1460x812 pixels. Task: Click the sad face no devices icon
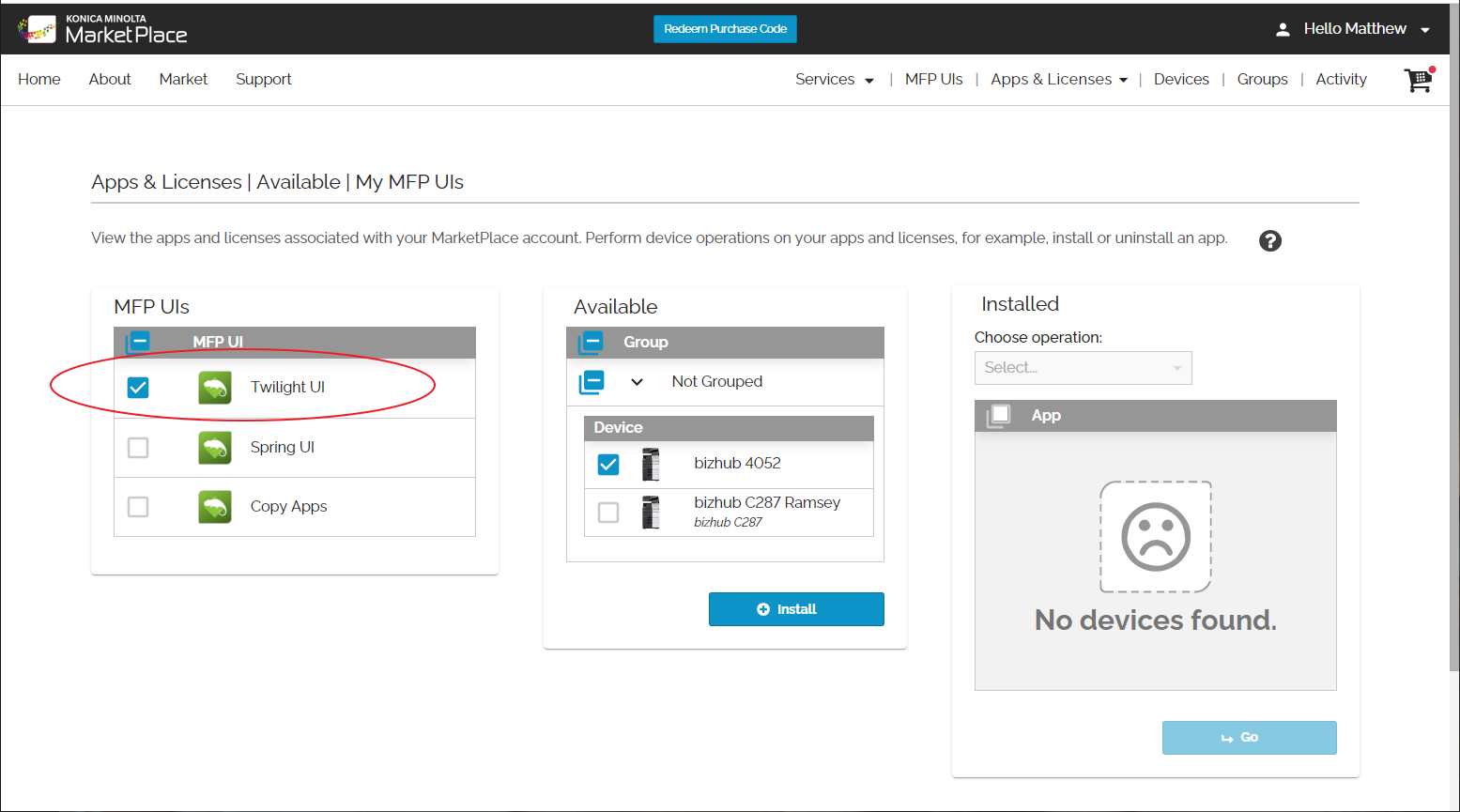(x=1156, y=537)
